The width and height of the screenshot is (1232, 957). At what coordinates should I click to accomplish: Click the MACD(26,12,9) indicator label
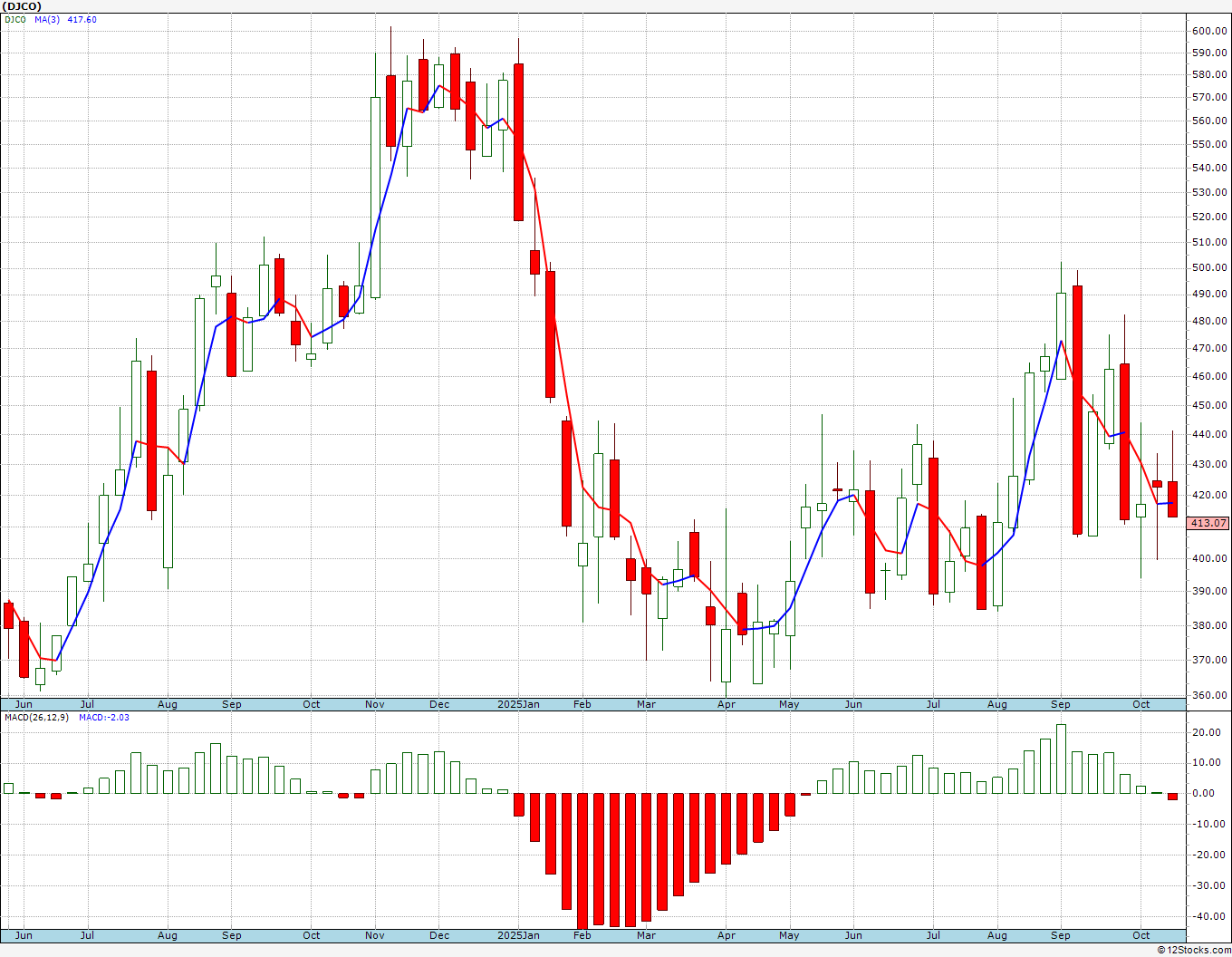coord(37,717)
